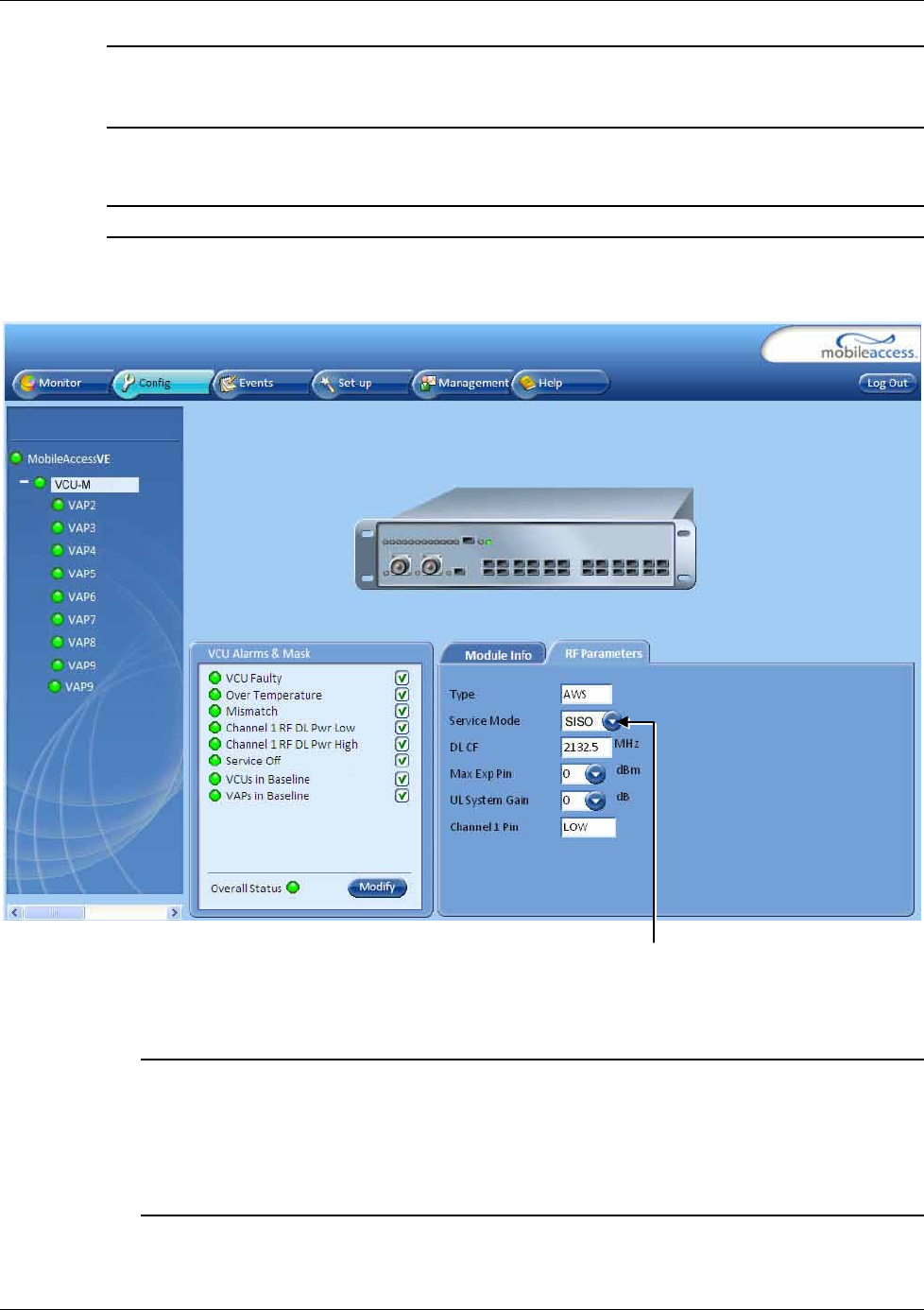Switch to the Module Info tab
This screenshot has width=924, height=1310.
(495, 654)
